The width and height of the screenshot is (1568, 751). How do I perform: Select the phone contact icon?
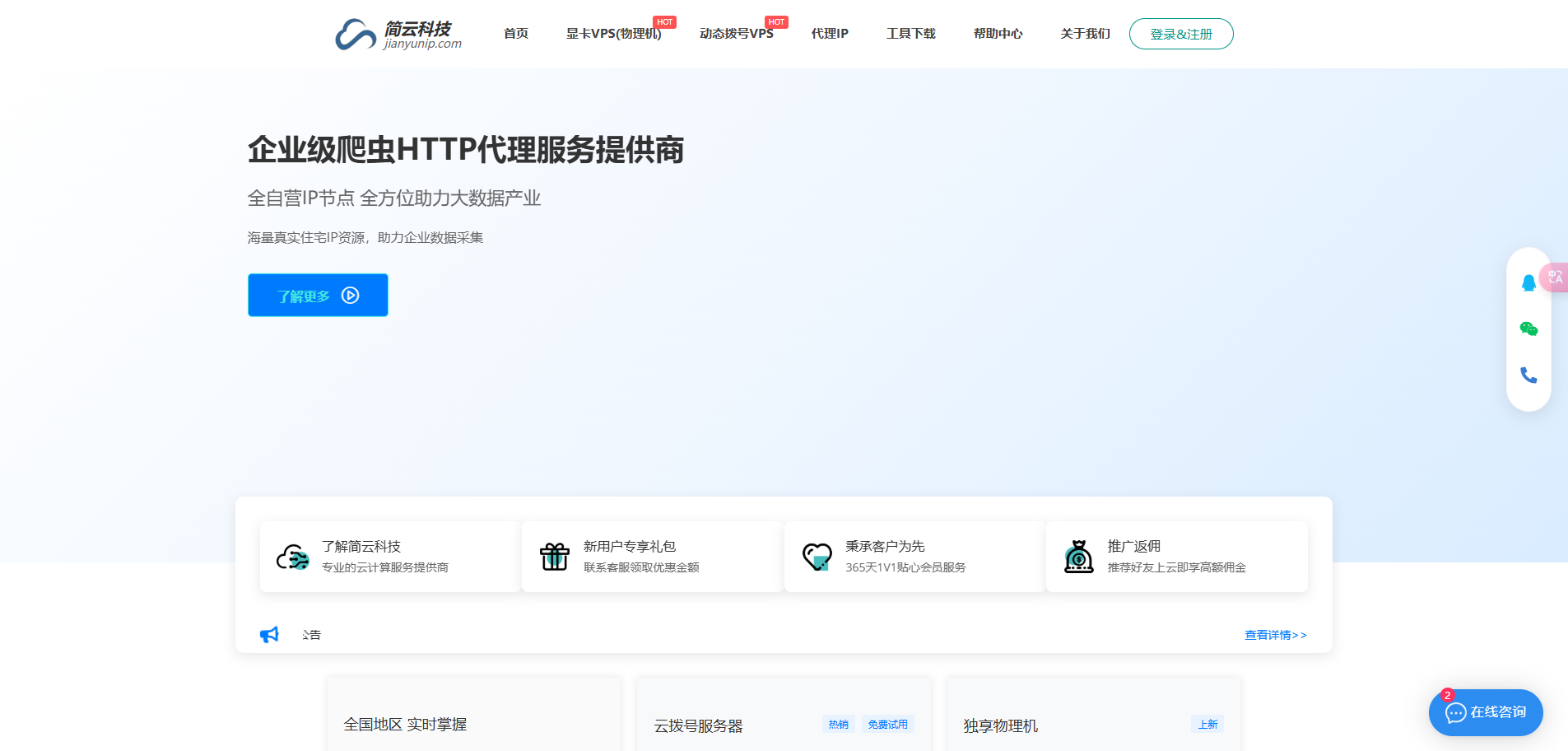[1528, 375]
